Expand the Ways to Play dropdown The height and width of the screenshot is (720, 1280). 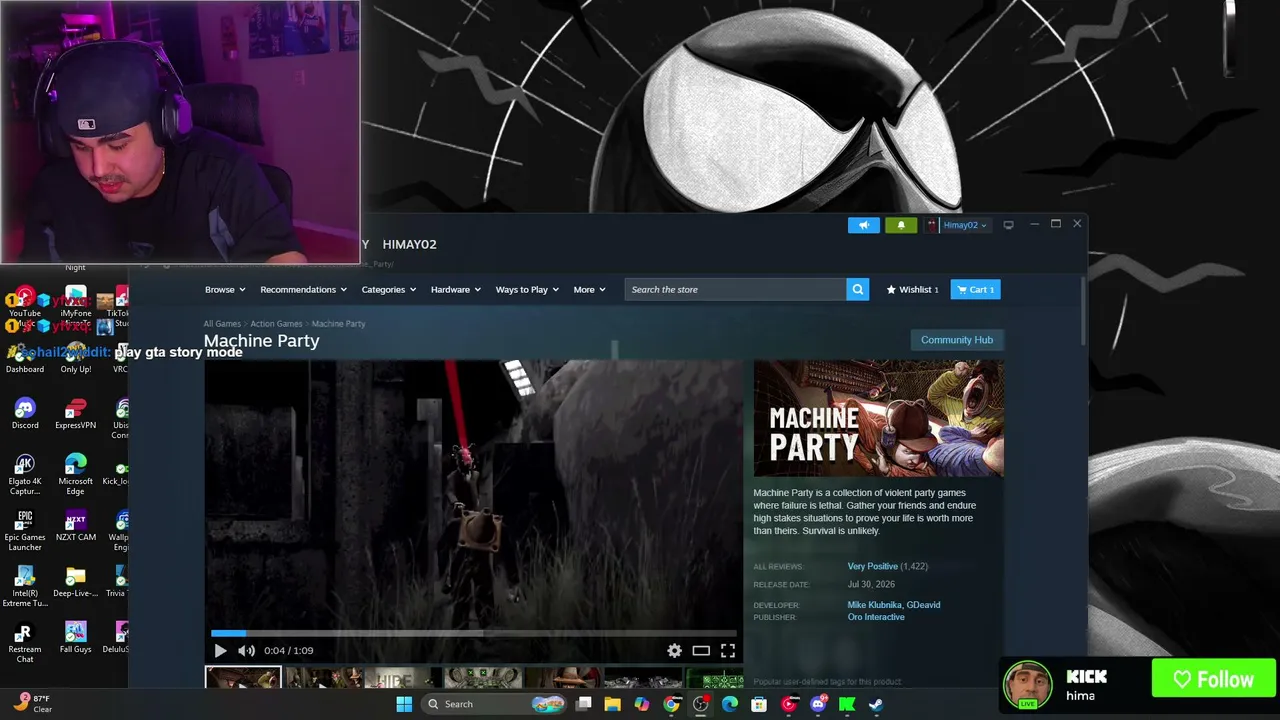(527, 290)
